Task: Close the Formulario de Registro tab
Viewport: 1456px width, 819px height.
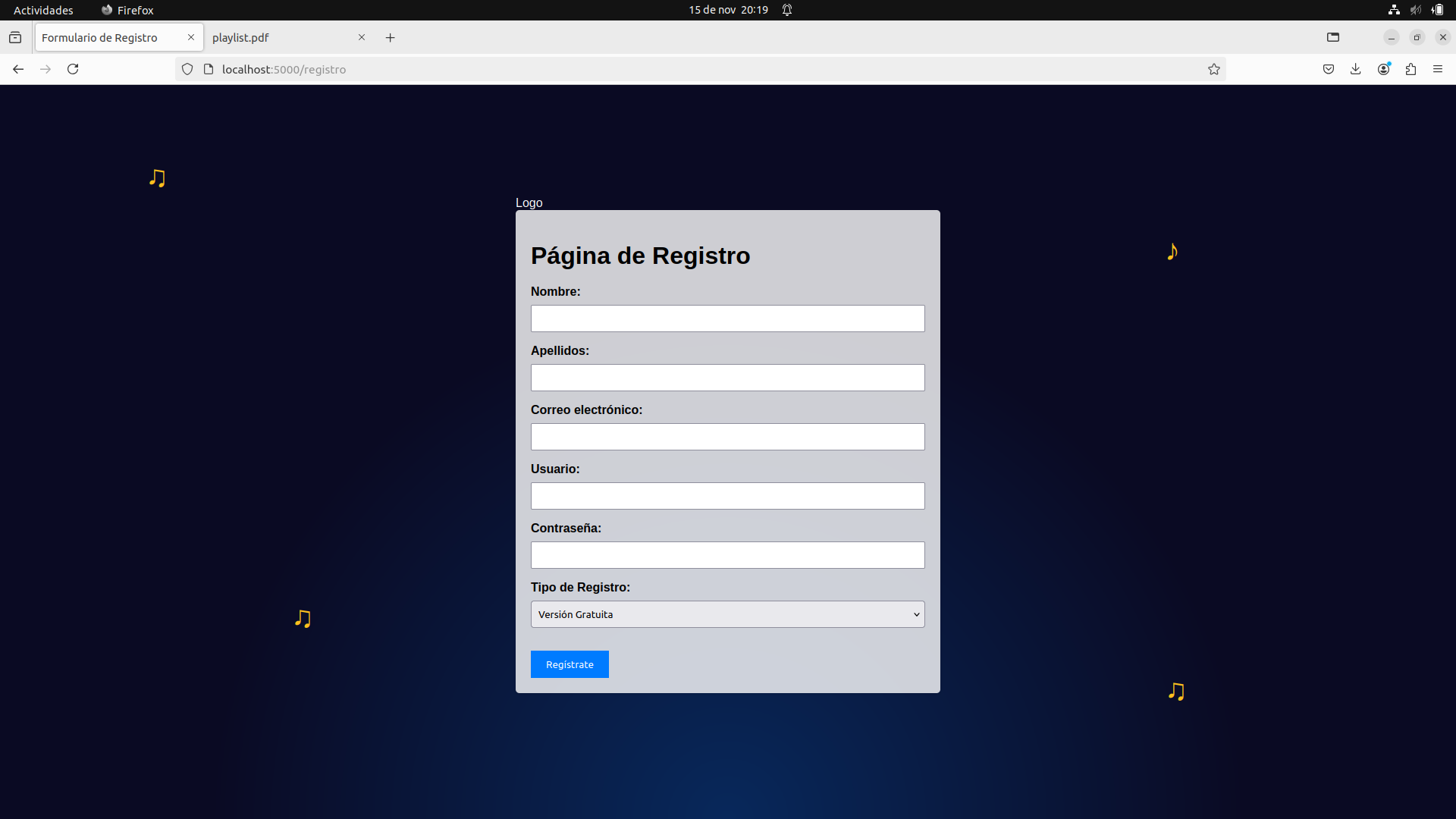Action: (x=191, y=37)
